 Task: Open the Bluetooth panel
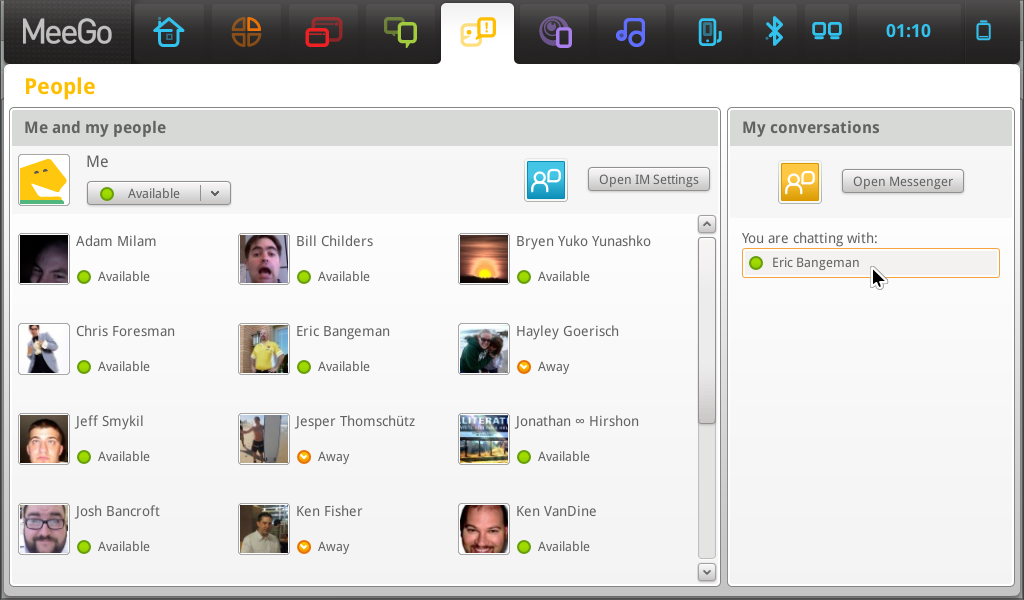(x=775, y=31)
